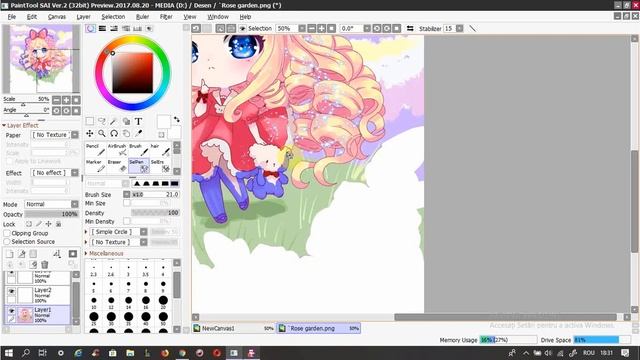
Task: Zoom out the canvas with minus button
Action: pyautogui.click(x=311, y=28)
